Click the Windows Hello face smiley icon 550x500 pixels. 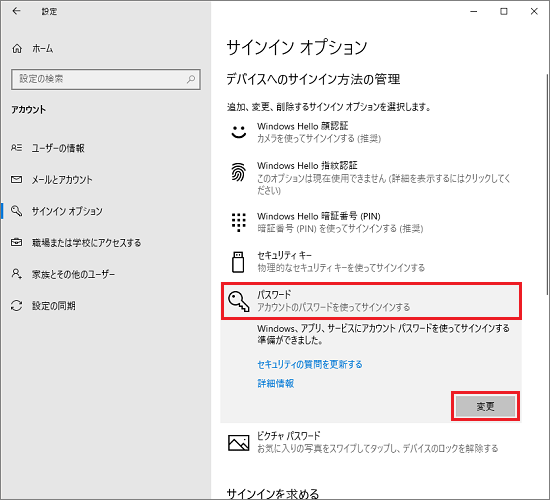click(239, 132)
